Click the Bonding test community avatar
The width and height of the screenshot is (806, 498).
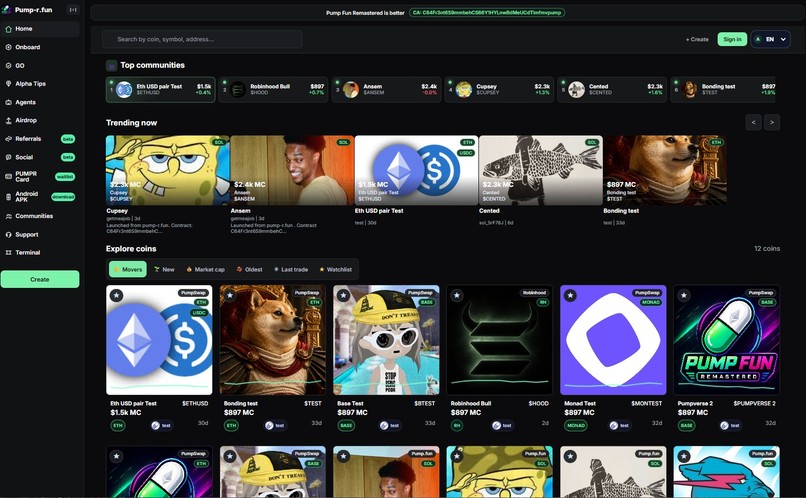coord(690,89)
